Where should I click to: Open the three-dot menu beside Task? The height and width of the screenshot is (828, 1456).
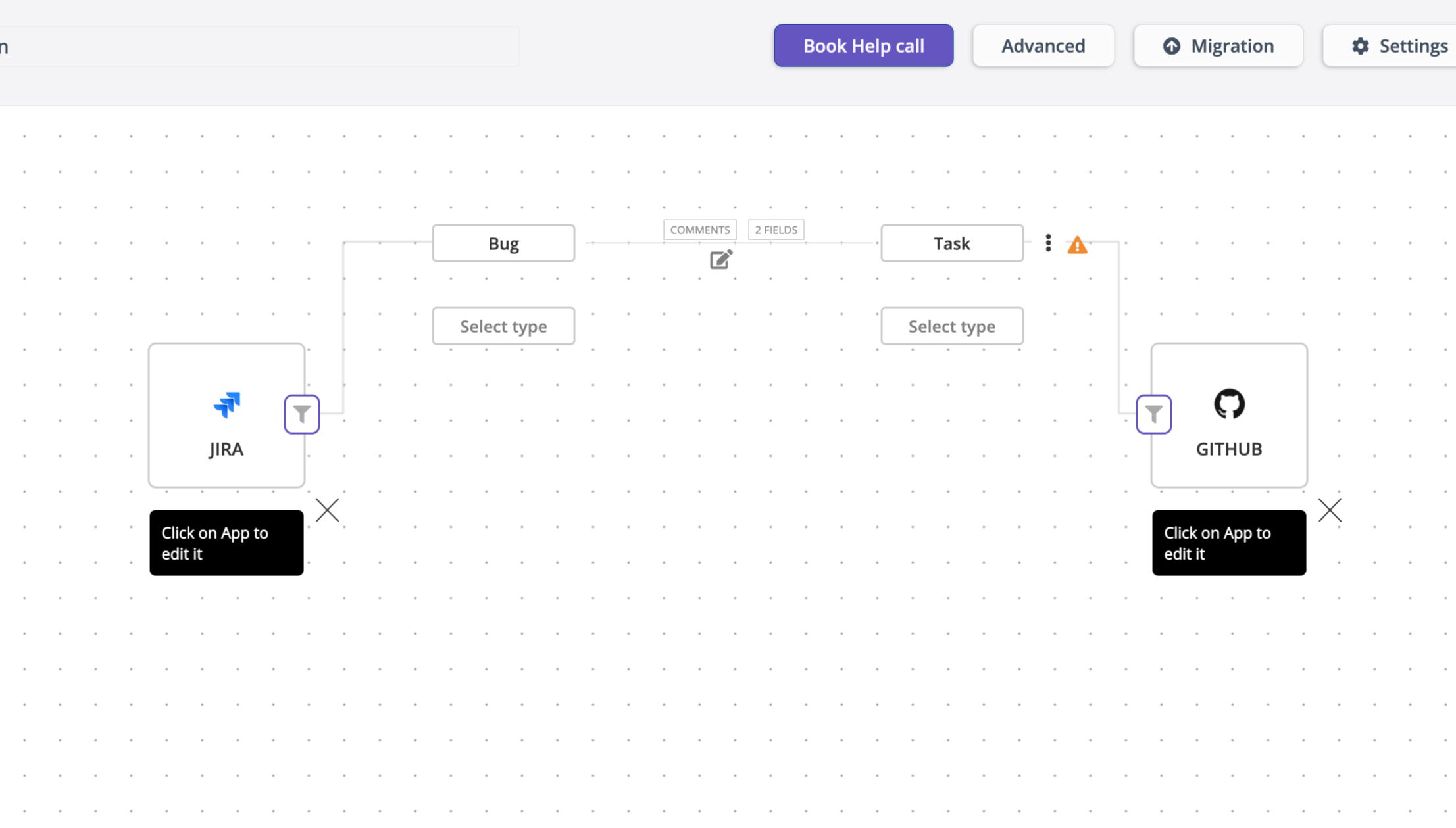pyautogui.click(x=1048, y=243)
